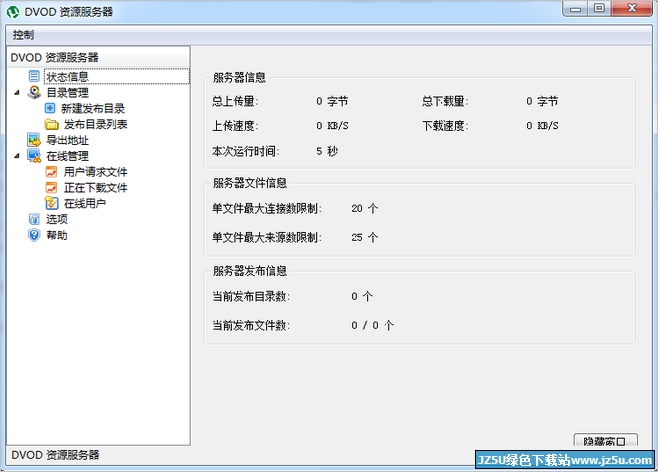This screenshot has width=658, height=472.
Task: Open 发布目录列表 entry
Action: coord(96,124)
